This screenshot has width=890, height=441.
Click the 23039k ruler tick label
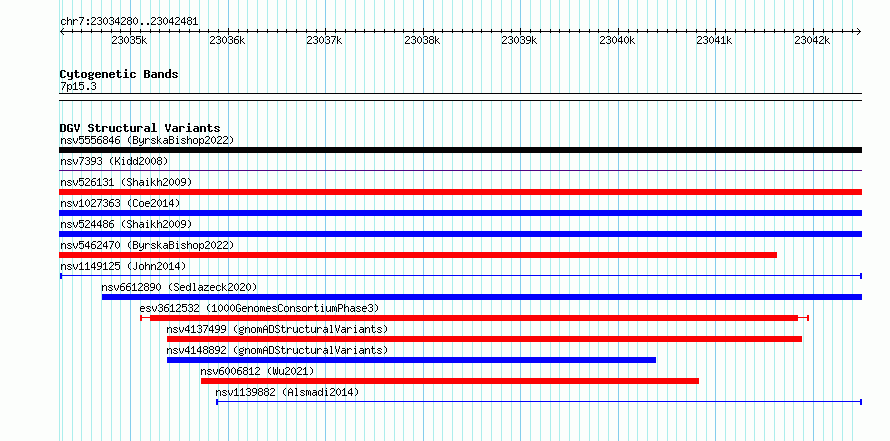tap(520, 40)
